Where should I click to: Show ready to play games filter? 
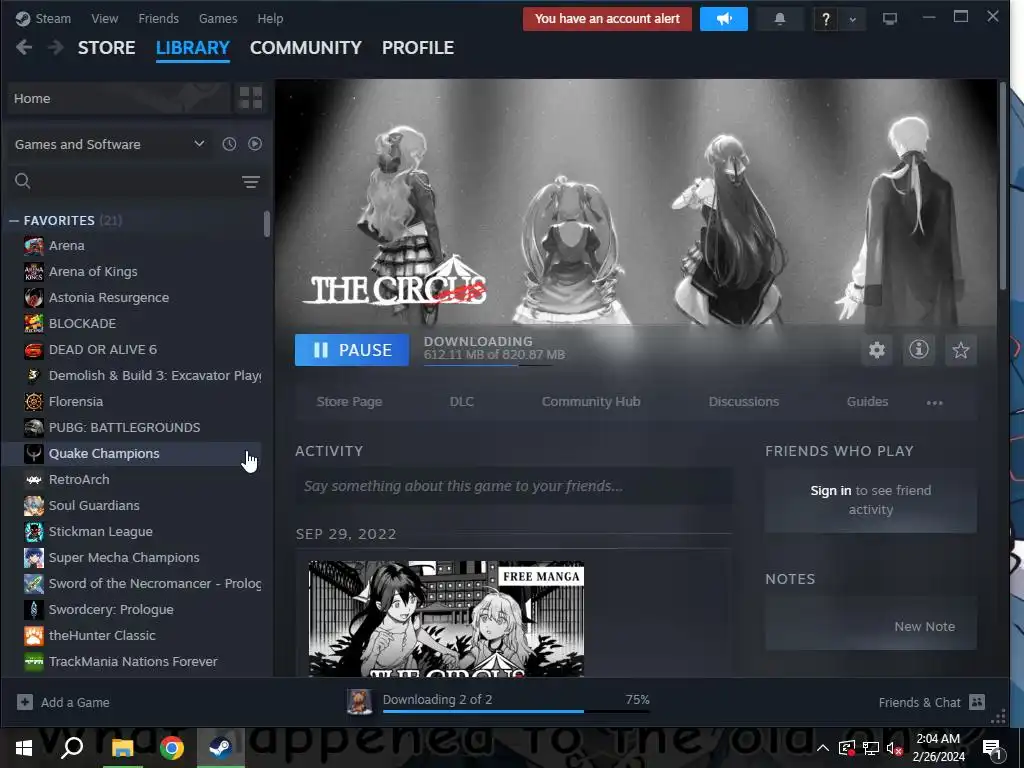[x=255, y=144]
